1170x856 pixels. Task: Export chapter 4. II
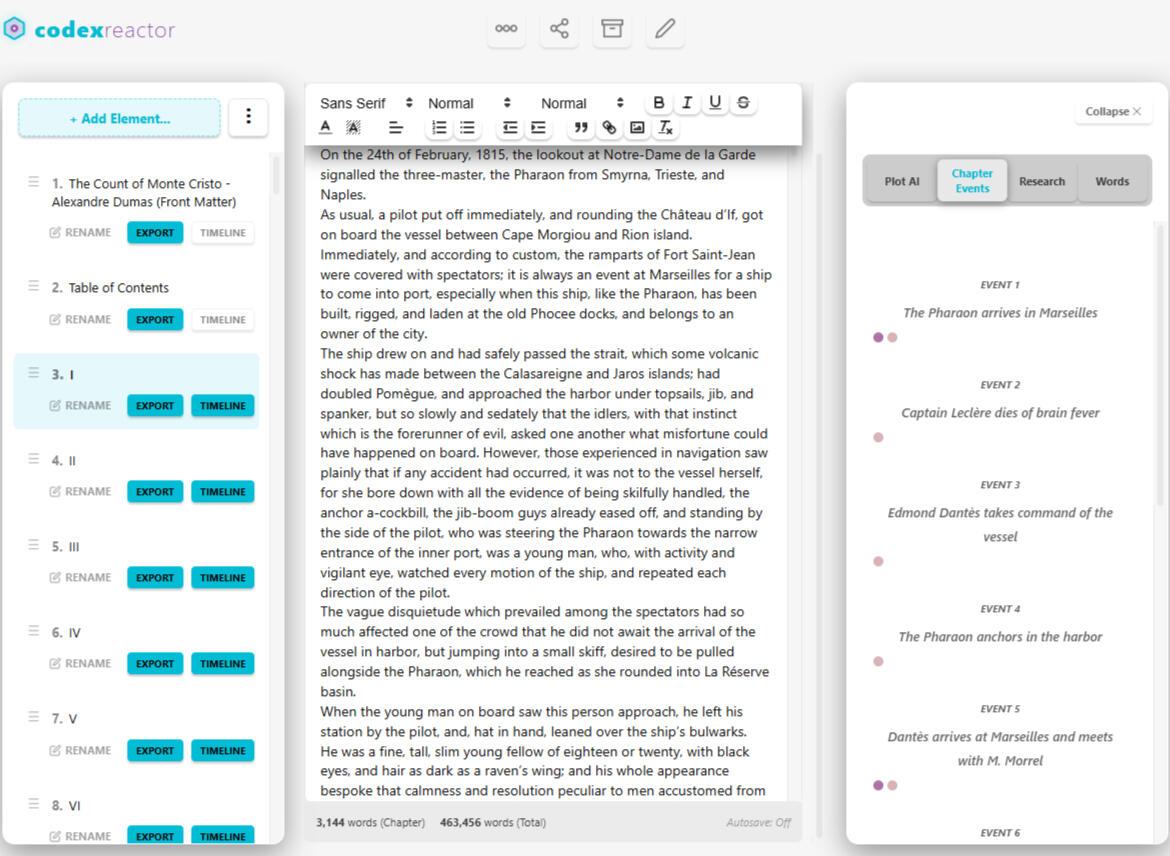coord(154,492)
